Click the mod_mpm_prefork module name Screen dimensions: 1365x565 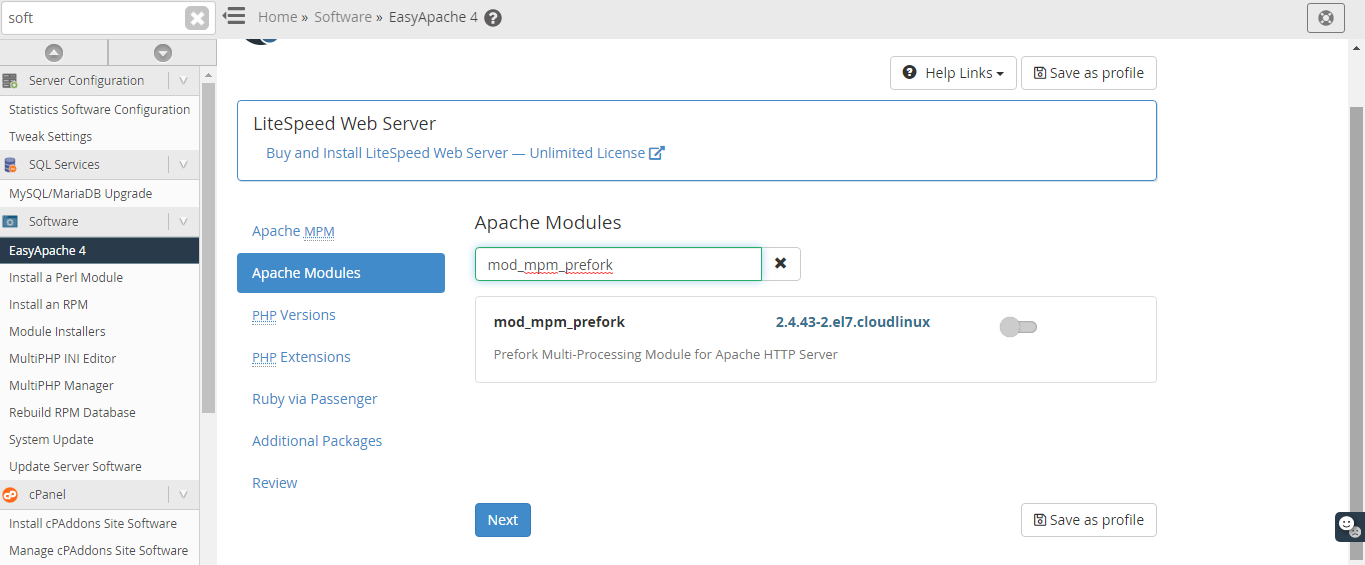(559, 322)
